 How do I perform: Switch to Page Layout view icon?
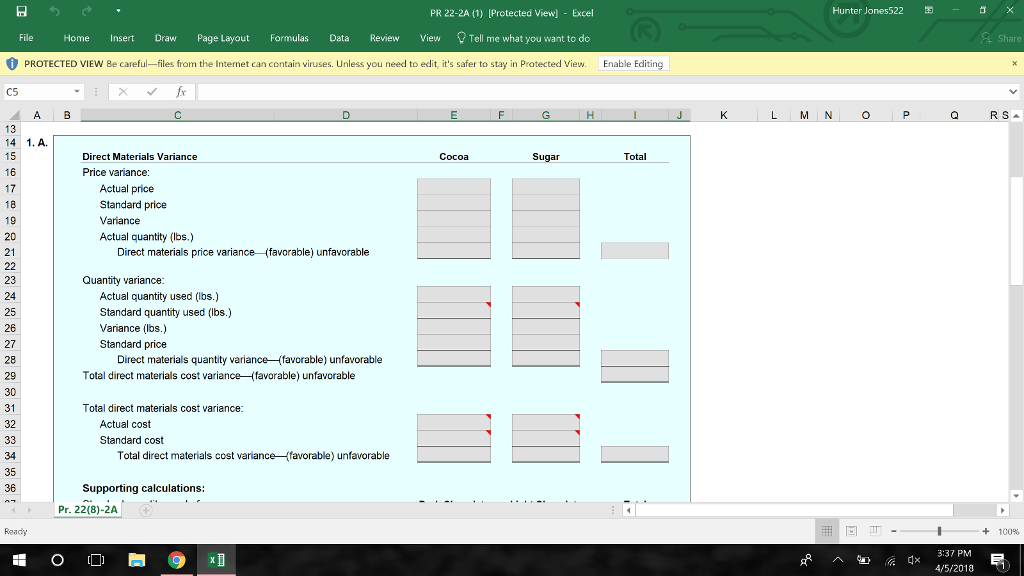(852, 531)
